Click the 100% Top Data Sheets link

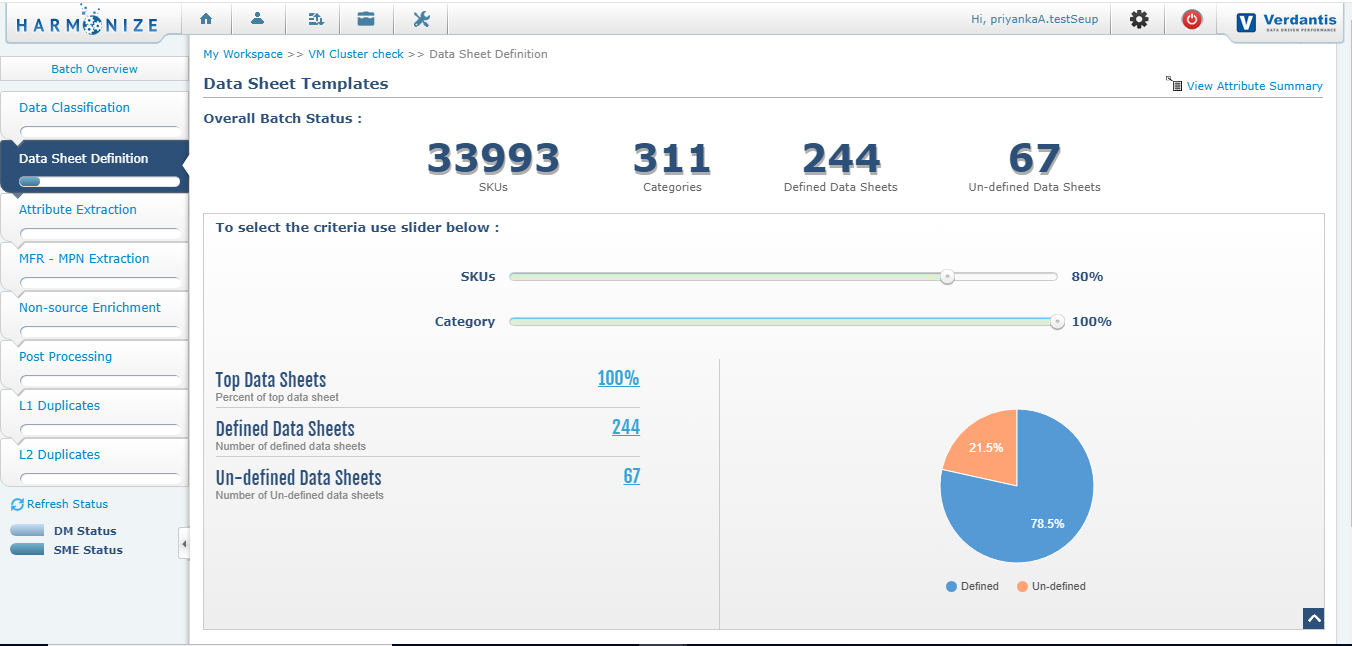point(618,378)
